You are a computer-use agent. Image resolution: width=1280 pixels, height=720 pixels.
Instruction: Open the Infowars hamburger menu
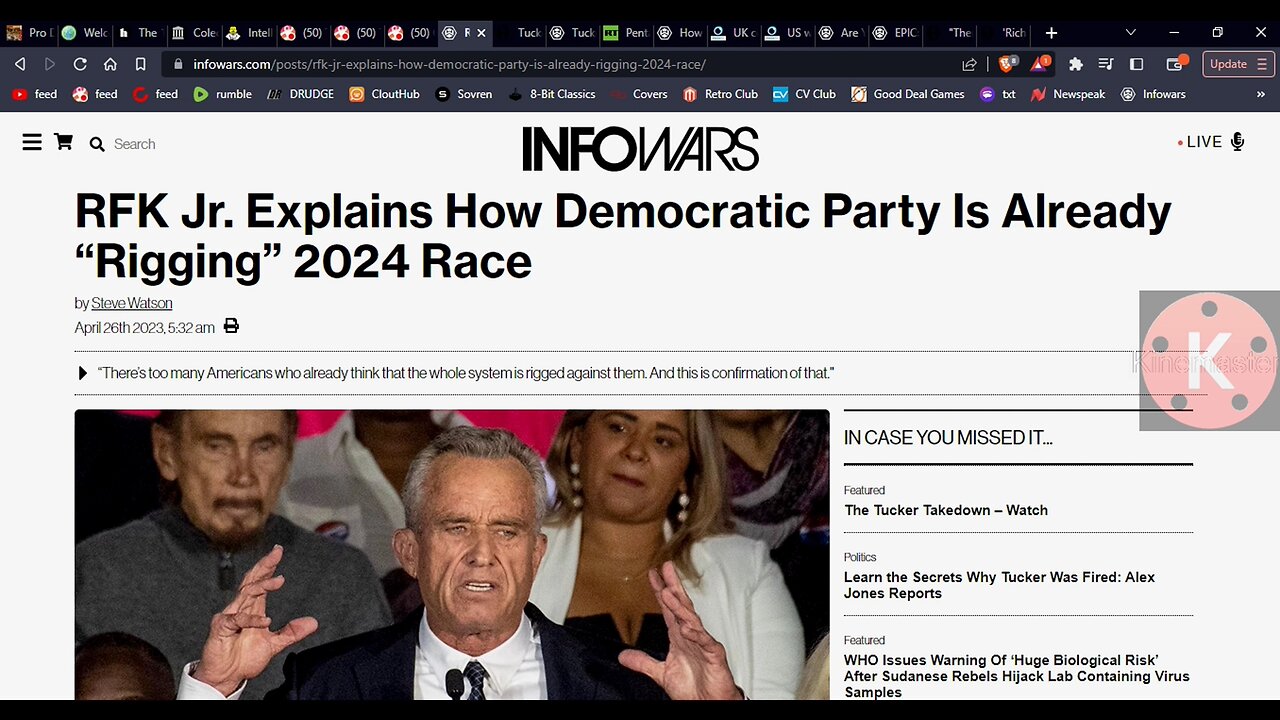[x=32, y=143]
